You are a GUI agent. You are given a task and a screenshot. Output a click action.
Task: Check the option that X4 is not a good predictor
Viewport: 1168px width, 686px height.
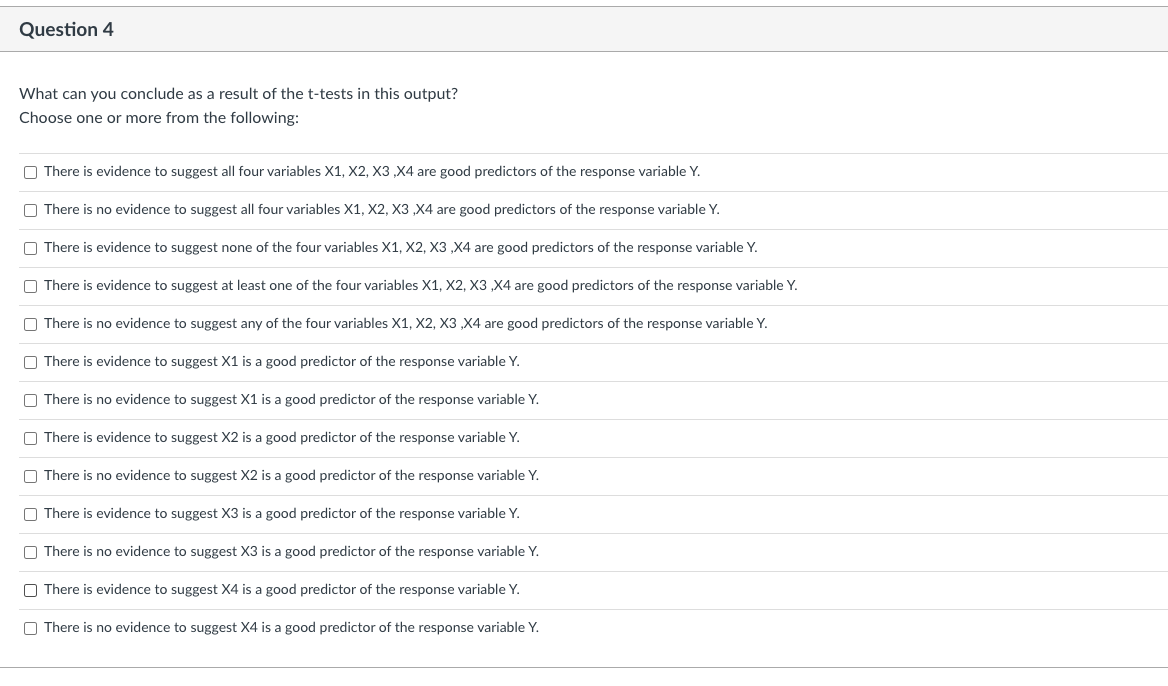[30, 628]
